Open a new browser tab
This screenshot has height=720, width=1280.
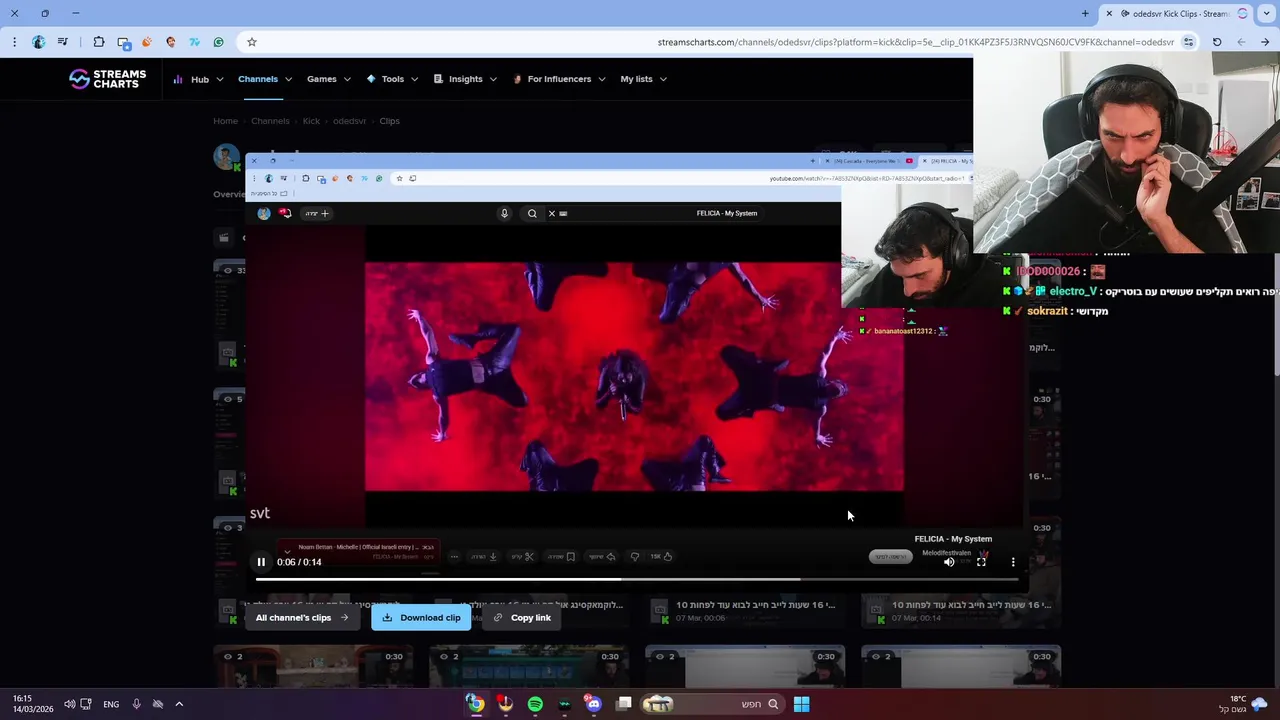point(1085,13)
